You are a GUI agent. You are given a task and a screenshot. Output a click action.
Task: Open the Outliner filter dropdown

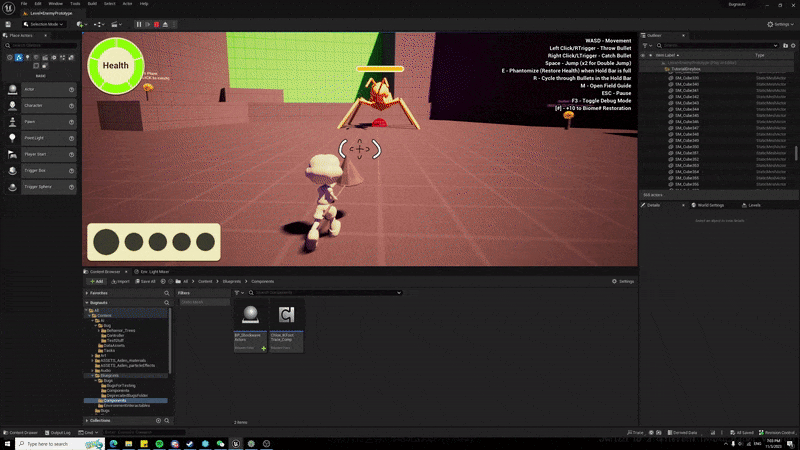[647, 45]
